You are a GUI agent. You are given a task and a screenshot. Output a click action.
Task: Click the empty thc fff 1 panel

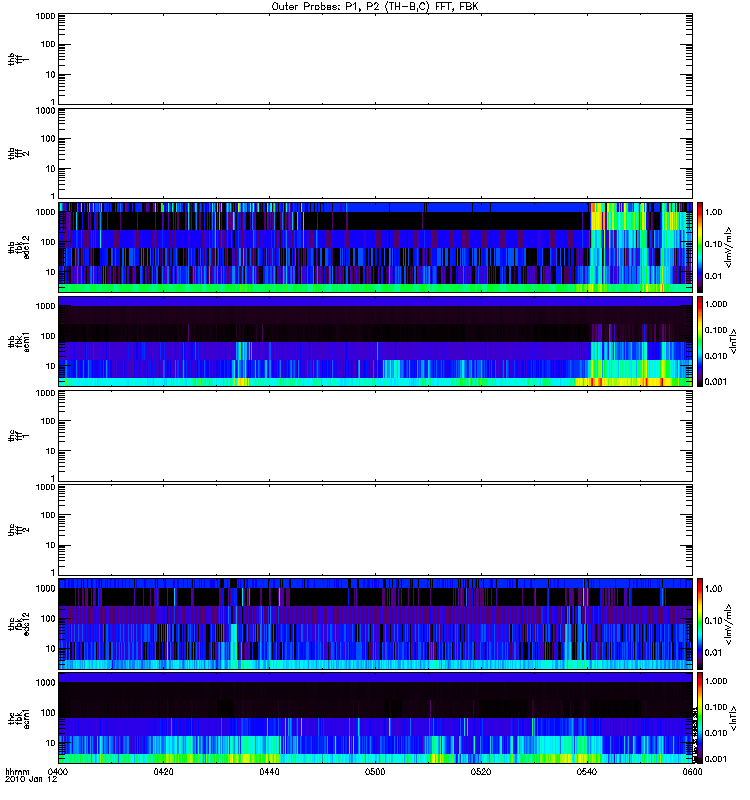coord(376,436)
